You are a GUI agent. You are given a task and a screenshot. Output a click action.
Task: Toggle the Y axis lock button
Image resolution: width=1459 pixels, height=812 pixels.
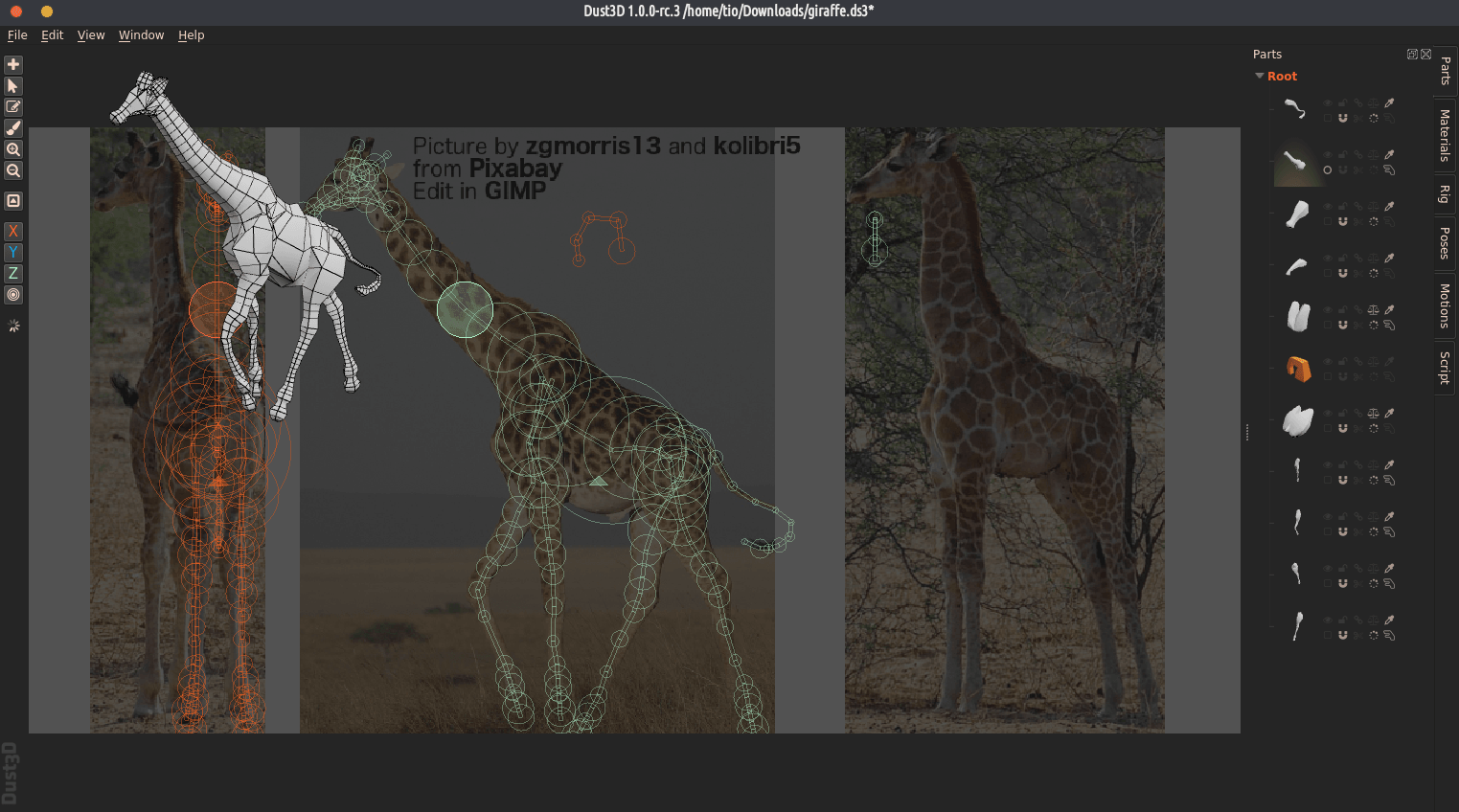(x=13, y=252)
